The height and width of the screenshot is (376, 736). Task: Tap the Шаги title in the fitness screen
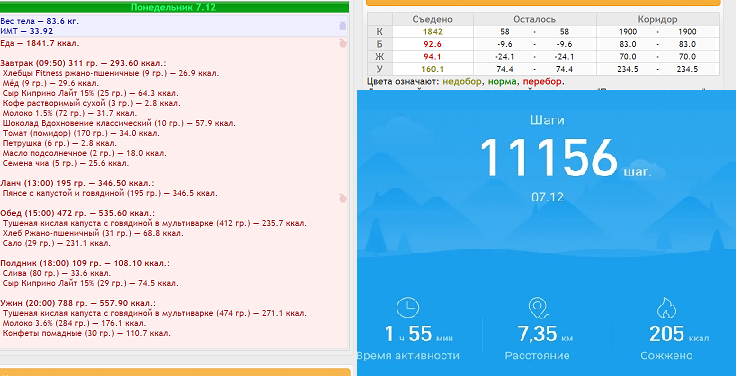pyautogui.click(x=547, y=121)
